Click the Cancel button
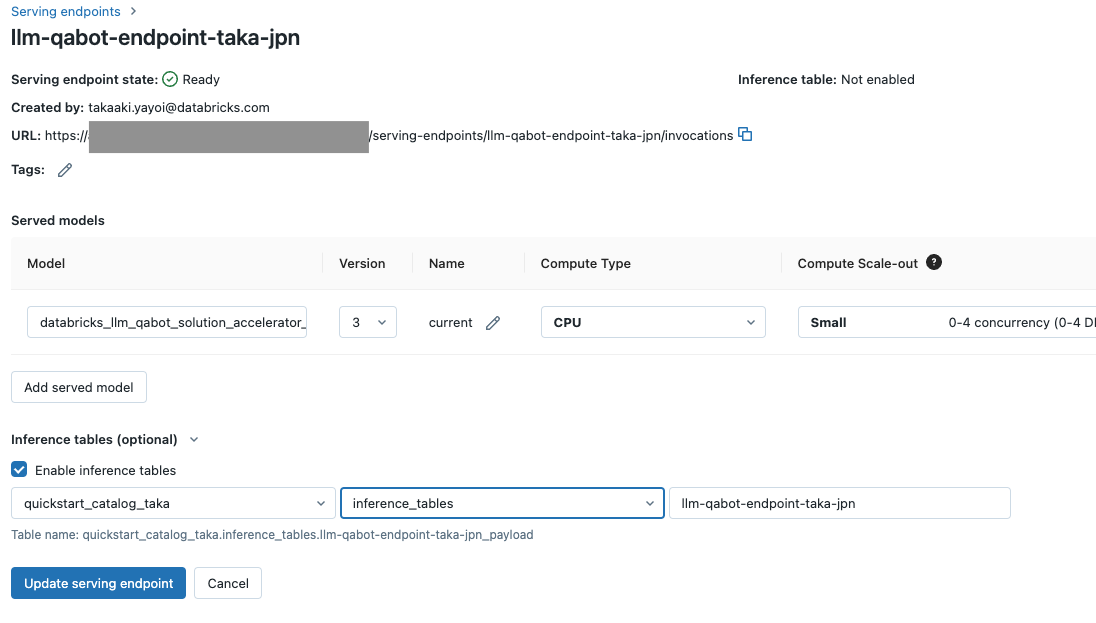 point(228,583)
